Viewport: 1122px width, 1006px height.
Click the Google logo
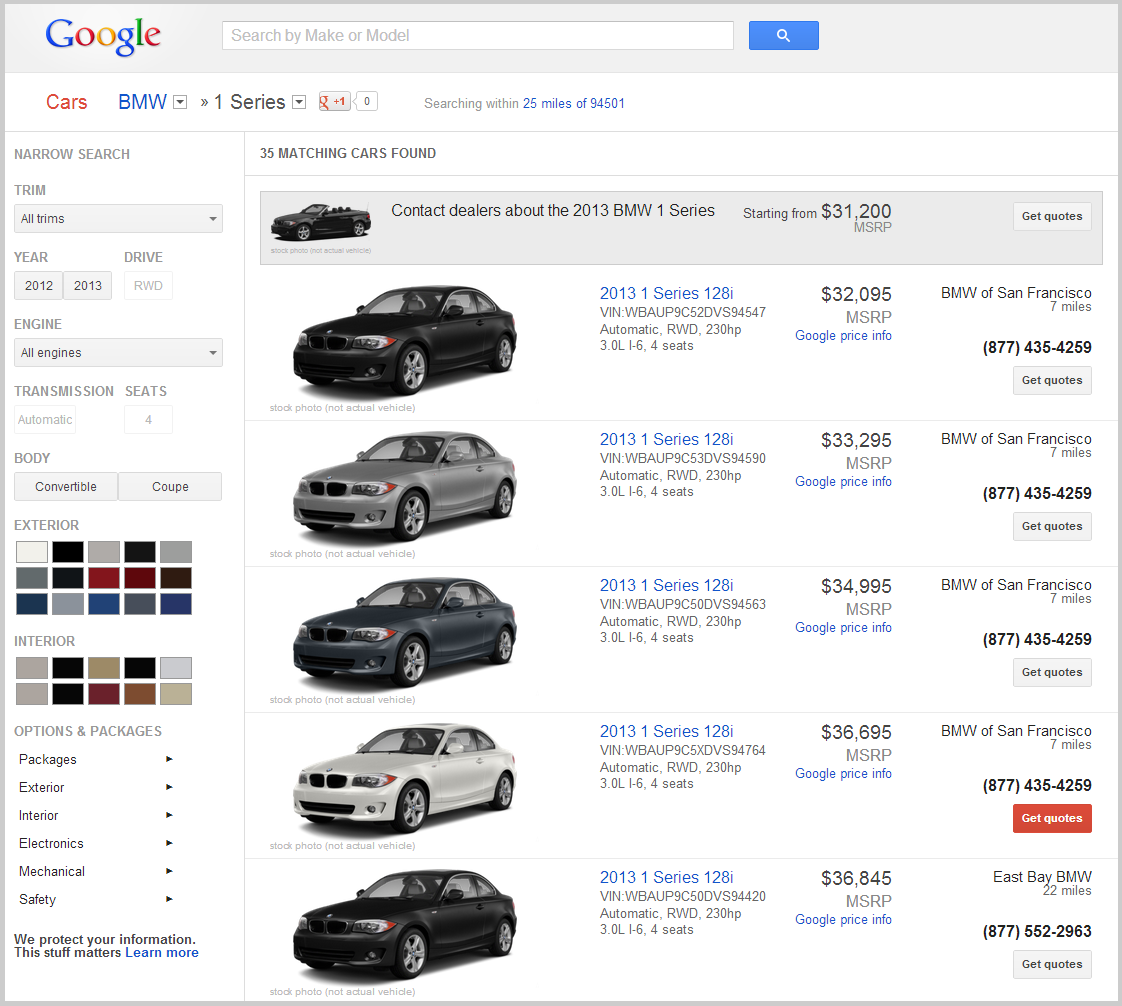pos(103,36)
